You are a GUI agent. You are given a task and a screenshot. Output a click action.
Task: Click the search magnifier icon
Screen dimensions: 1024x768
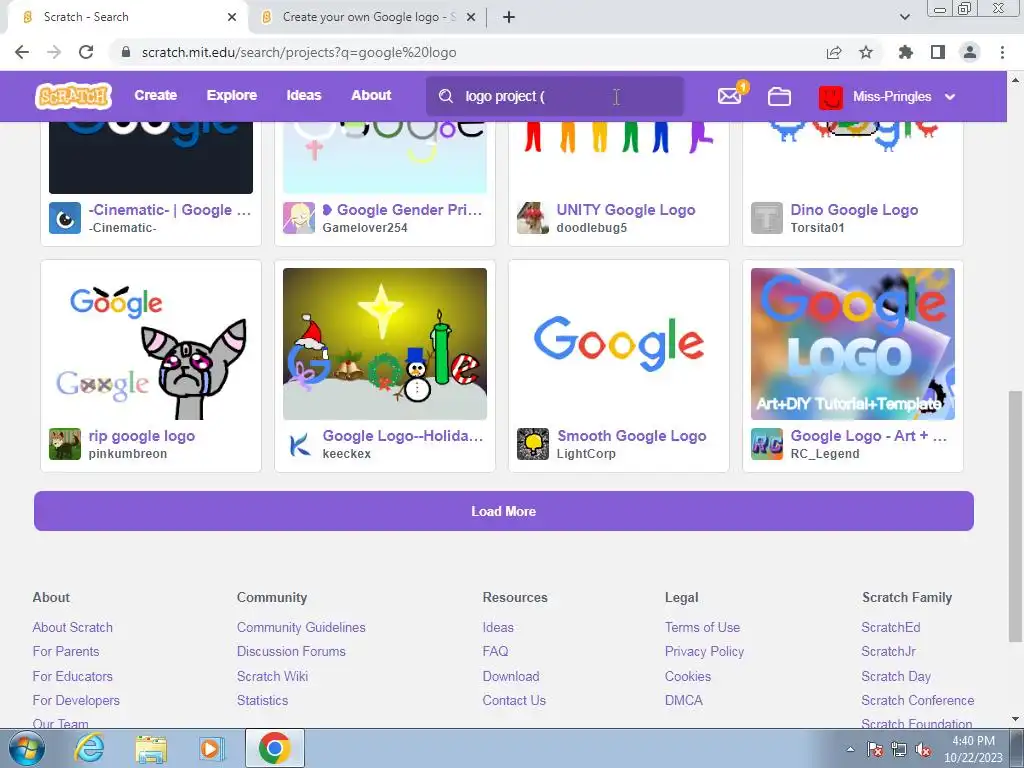pos(446,96)
